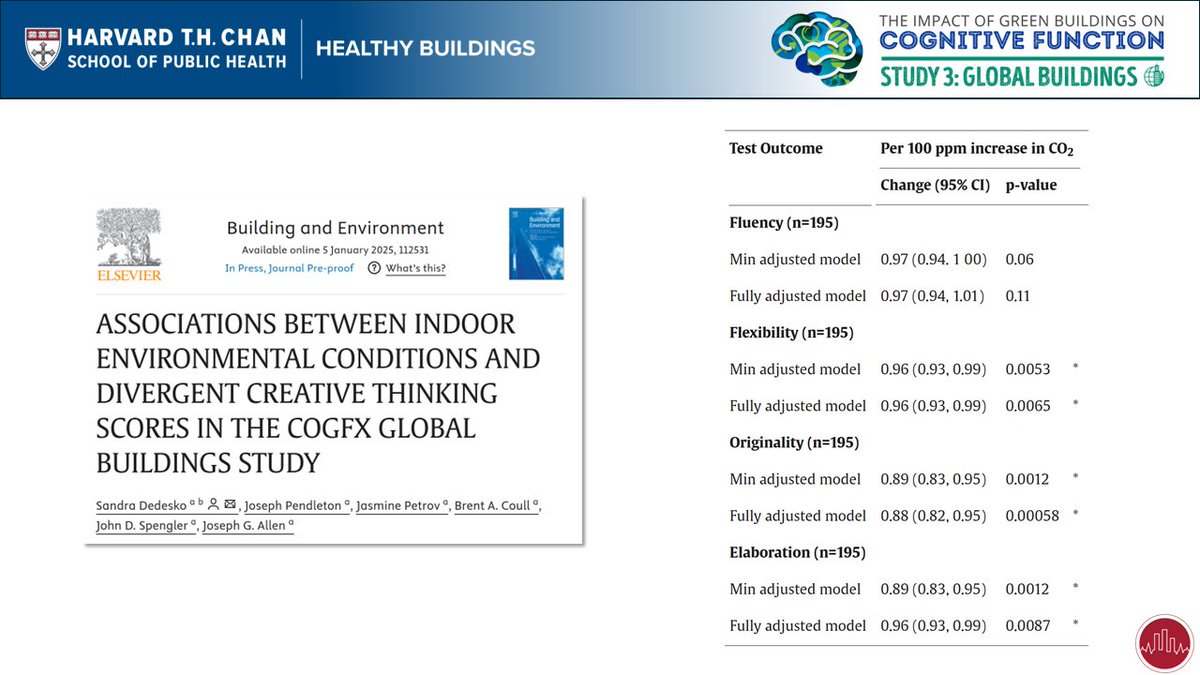Click the Originality p-value 0.00058

pyautogui.click(x=1032, y=516)
